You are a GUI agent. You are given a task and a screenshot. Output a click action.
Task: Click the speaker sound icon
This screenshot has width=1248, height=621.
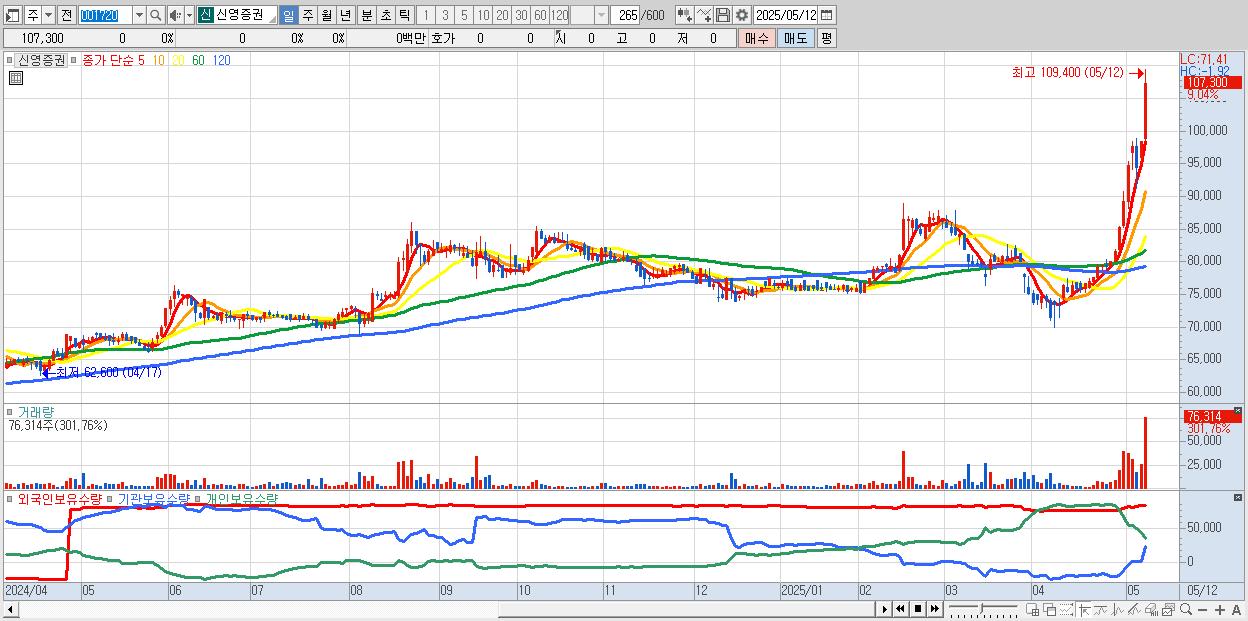click(175, 16)
